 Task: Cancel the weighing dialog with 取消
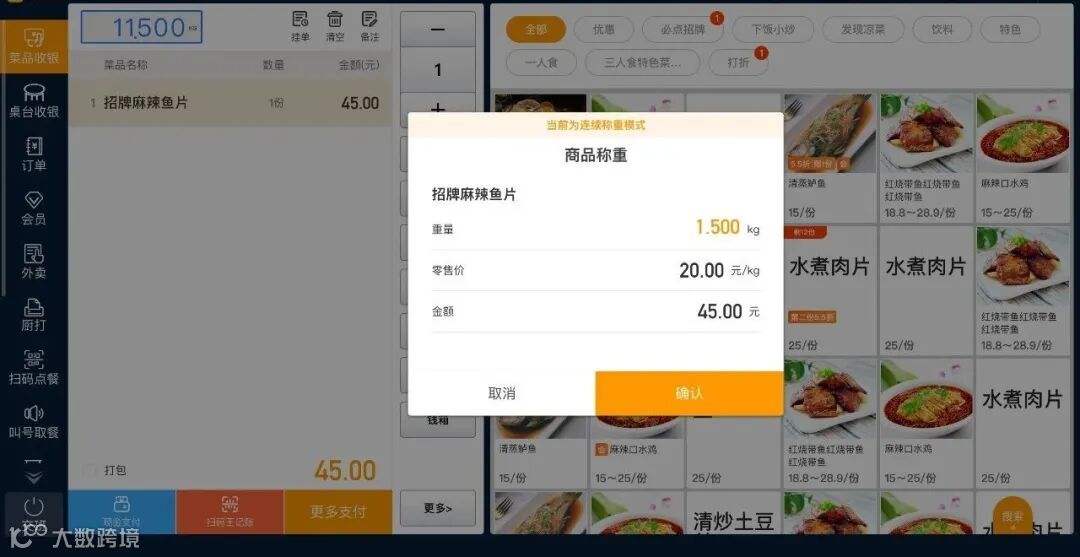click(x=501, y=393)
